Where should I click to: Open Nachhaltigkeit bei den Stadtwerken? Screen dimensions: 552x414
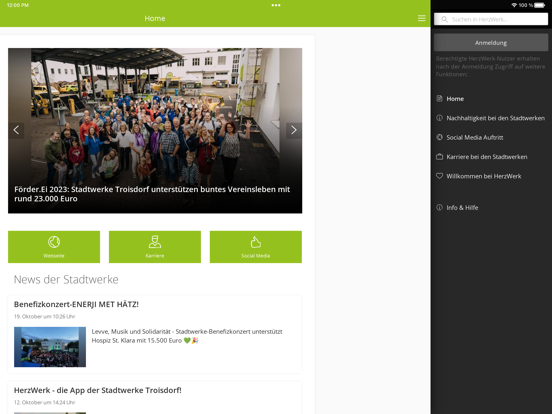(x=491, y=118)
